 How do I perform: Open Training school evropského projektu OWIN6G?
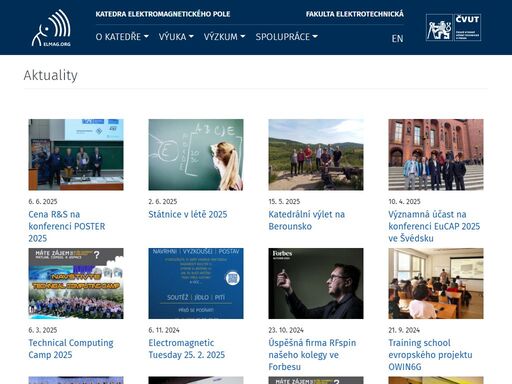click(430, 355)
